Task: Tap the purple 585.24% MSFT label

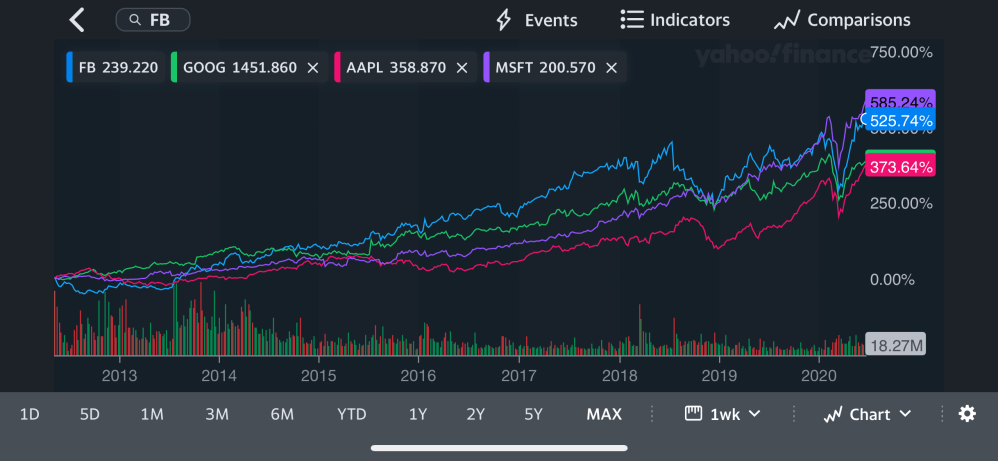Action: (900, 101)
